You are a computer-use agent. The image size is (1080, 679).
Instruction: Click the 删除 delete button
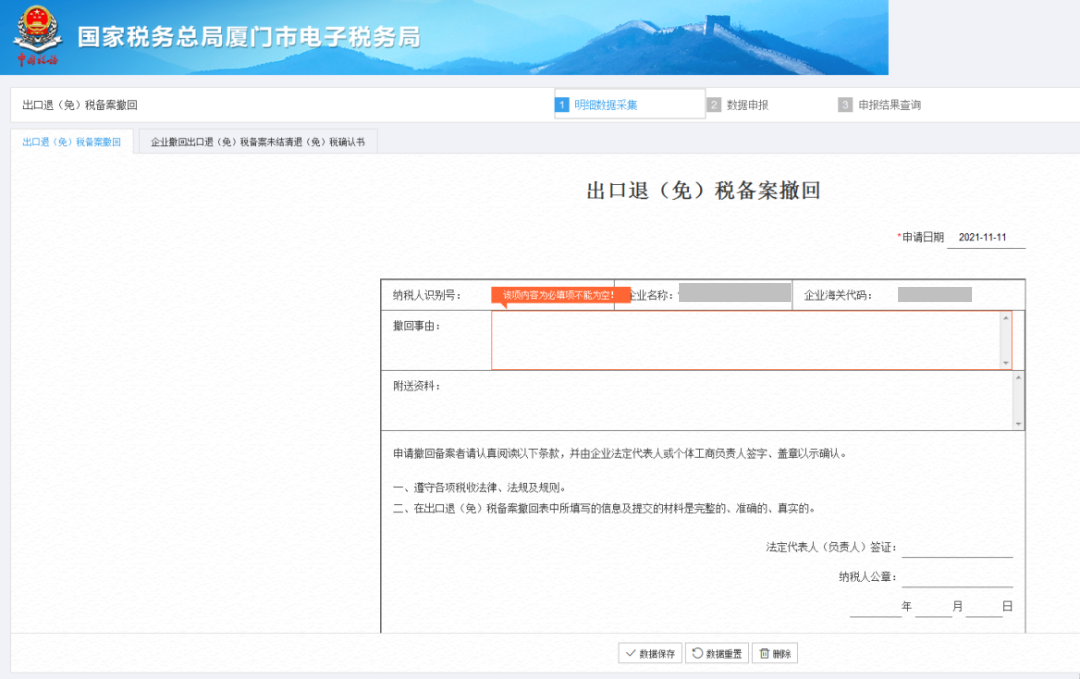(x=775, y=654)
